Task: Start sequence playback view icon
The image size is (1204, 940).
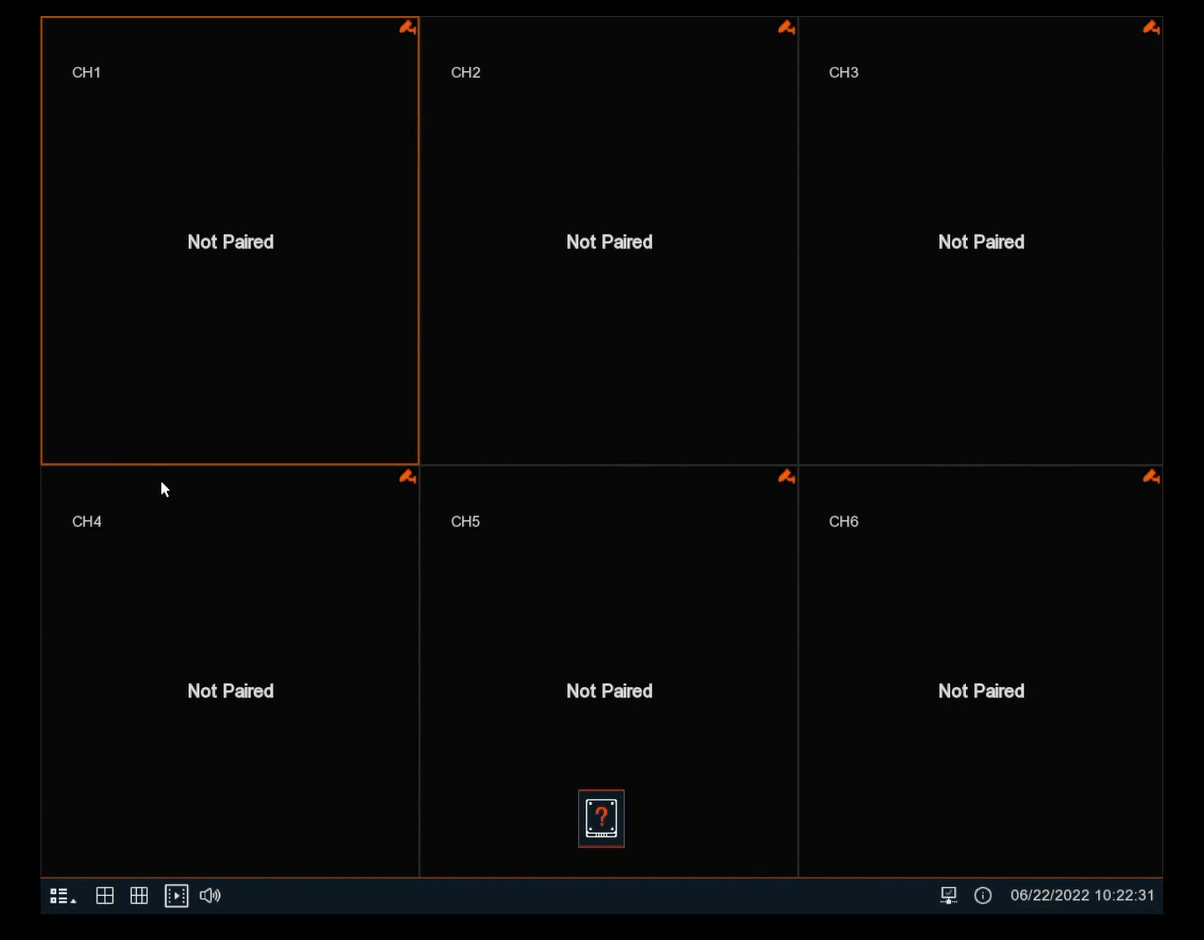Action: (176, 896)
